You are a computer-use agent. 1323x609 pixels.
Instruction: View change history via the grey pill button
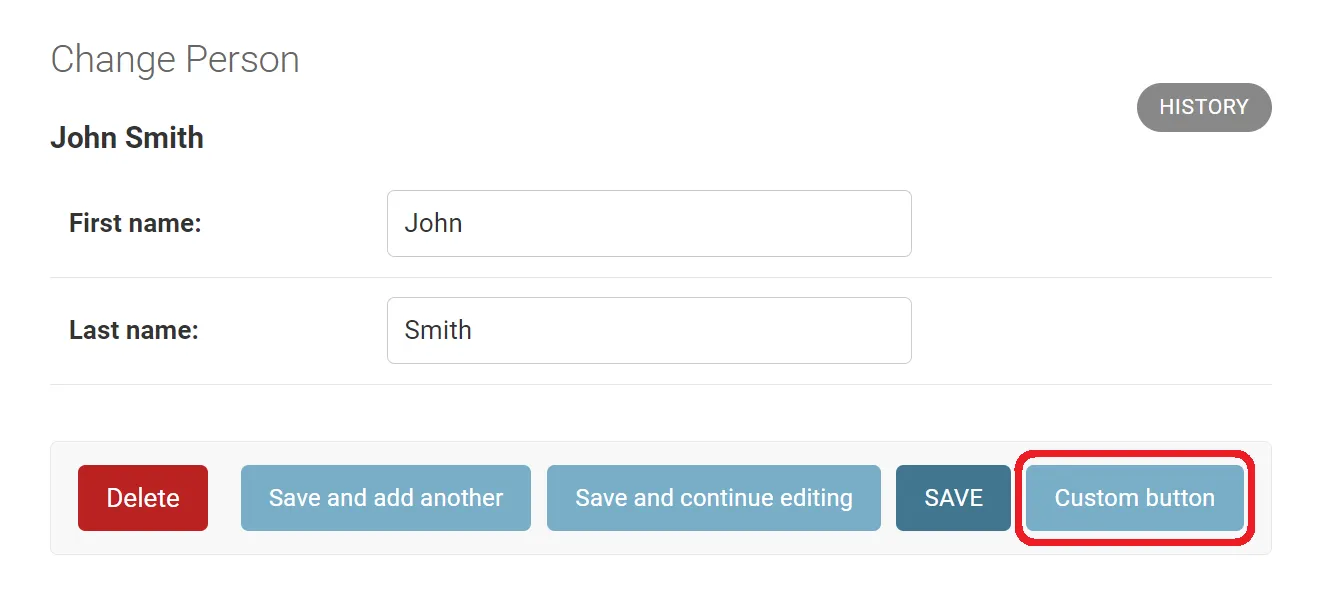pyautogui.click(x=1203, y=107)
